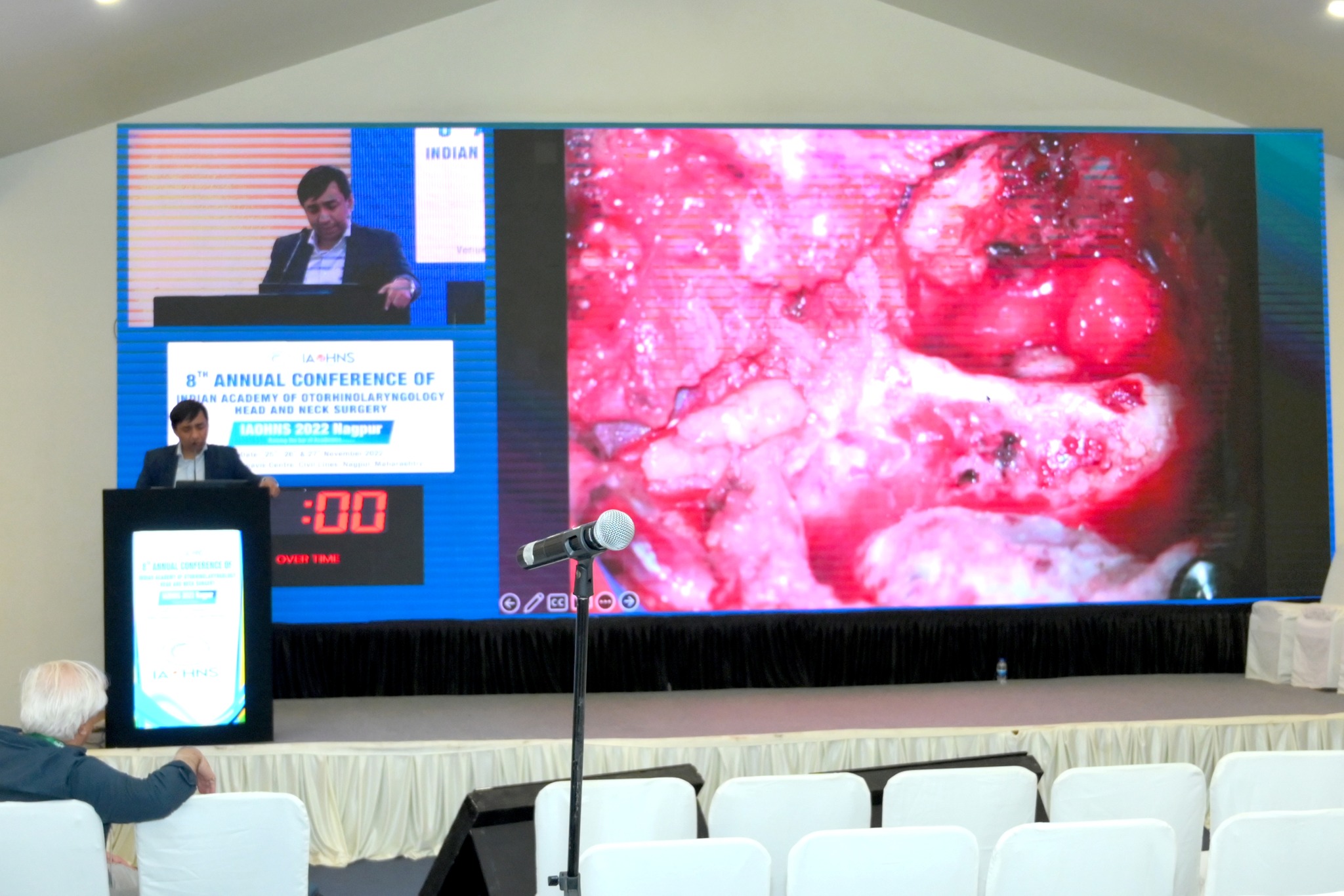Screen dimensions: 1344x896
Task: Select the pen annotation tool icon
Action: (534, 602)
